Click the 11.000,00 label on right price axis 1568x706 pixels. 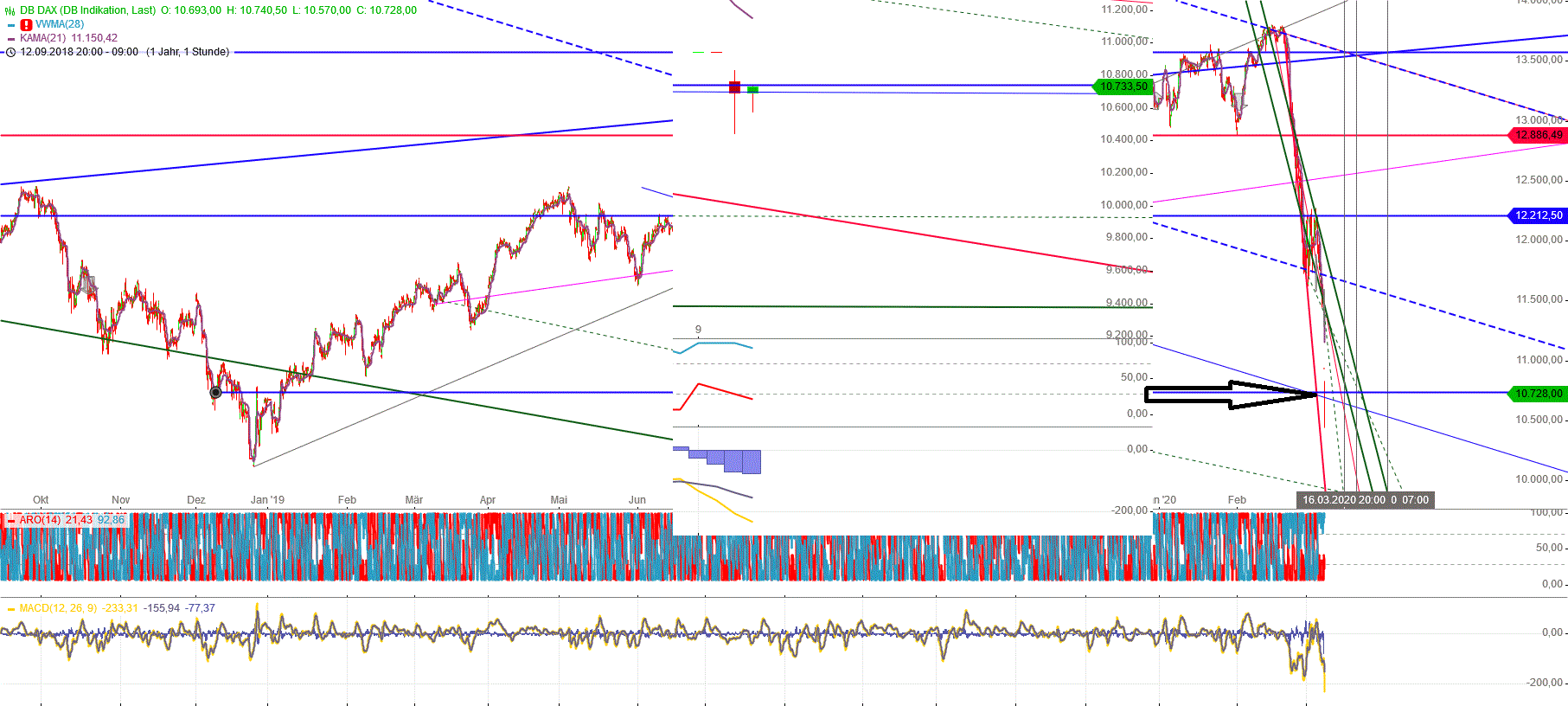point(1539,360)
